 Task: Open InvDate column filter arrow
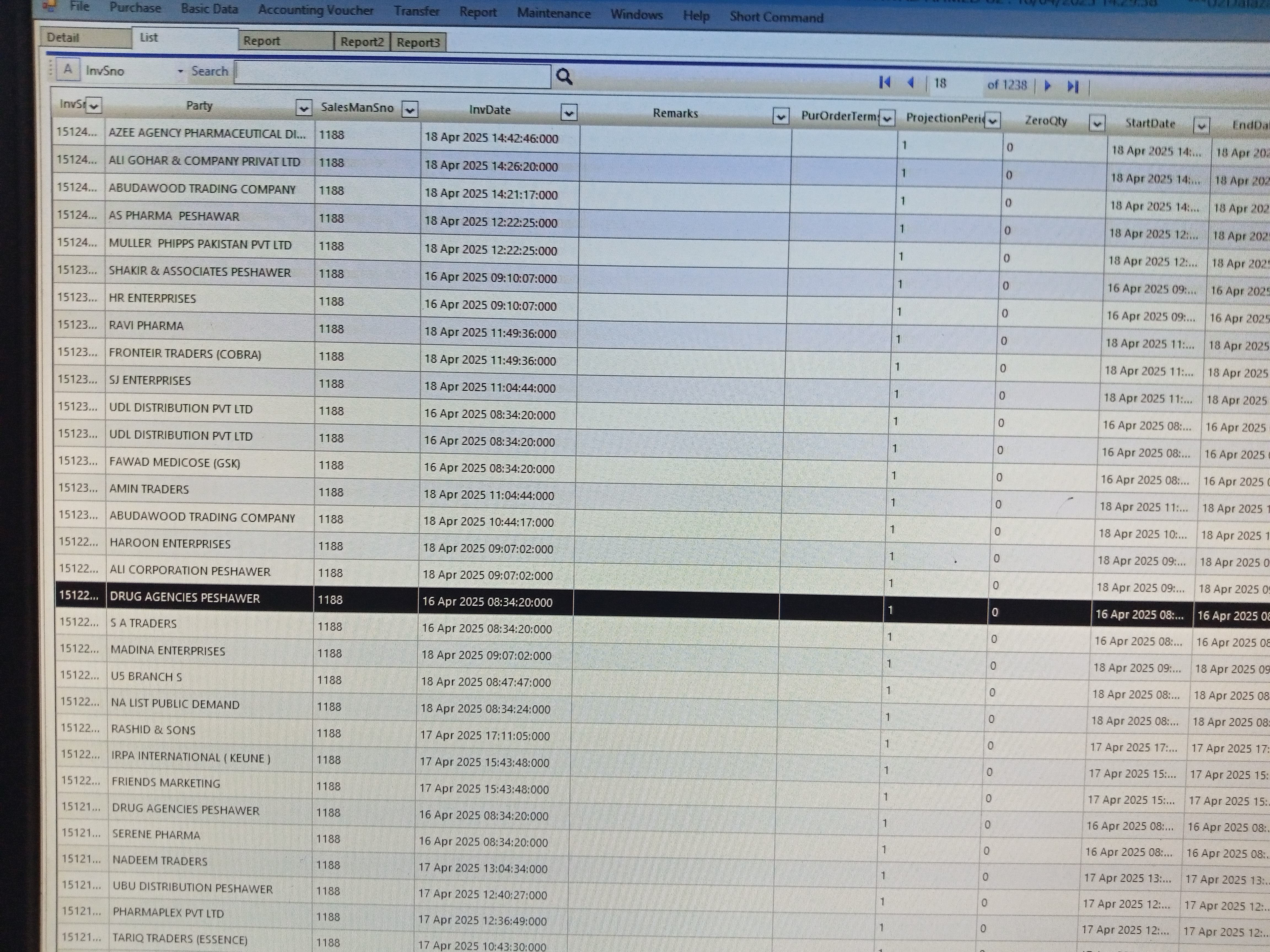click(x=568, y=113)
